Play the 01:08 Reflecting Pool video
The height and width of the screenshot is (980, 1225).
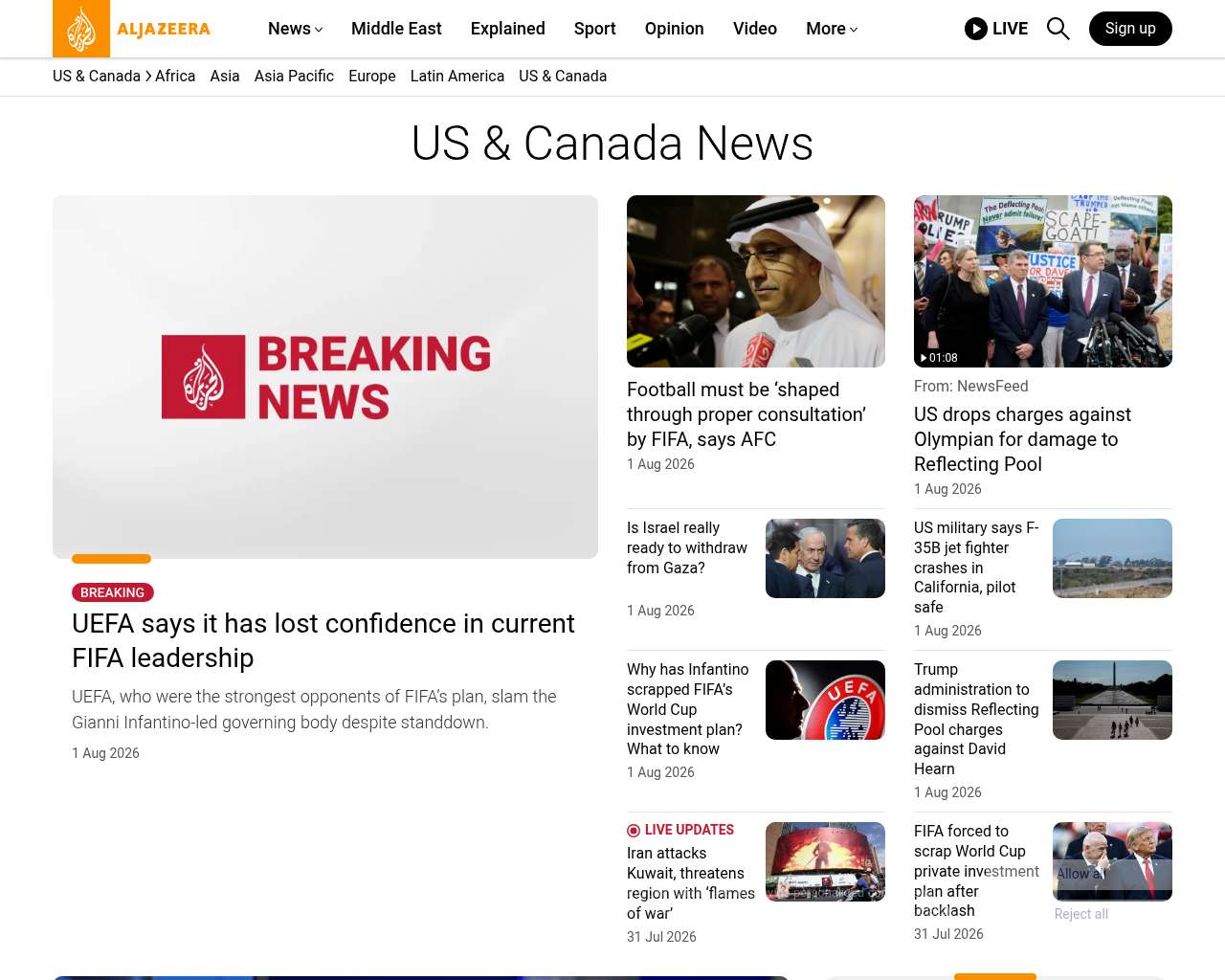pyautogui.click(x=1043, y=281)
